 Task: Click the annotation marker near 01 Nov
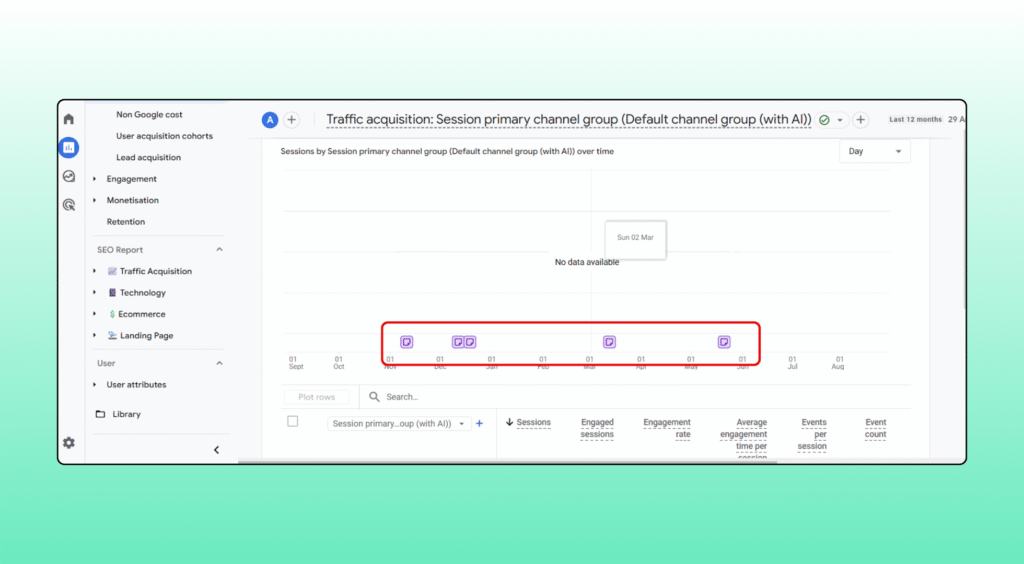407,342
